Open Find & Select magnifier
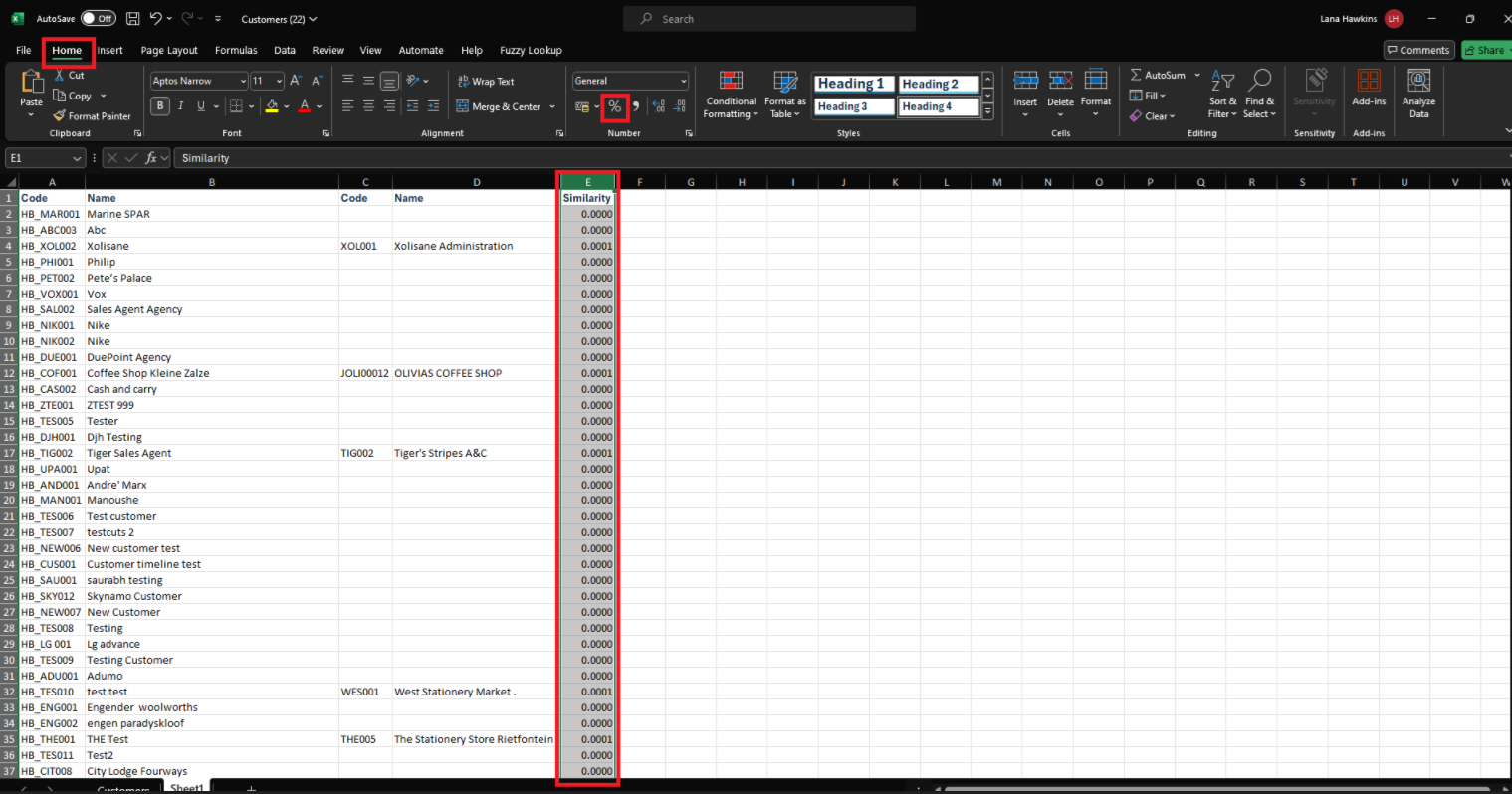Screen dimensions: 1512x794 [x=1259, y=95]
